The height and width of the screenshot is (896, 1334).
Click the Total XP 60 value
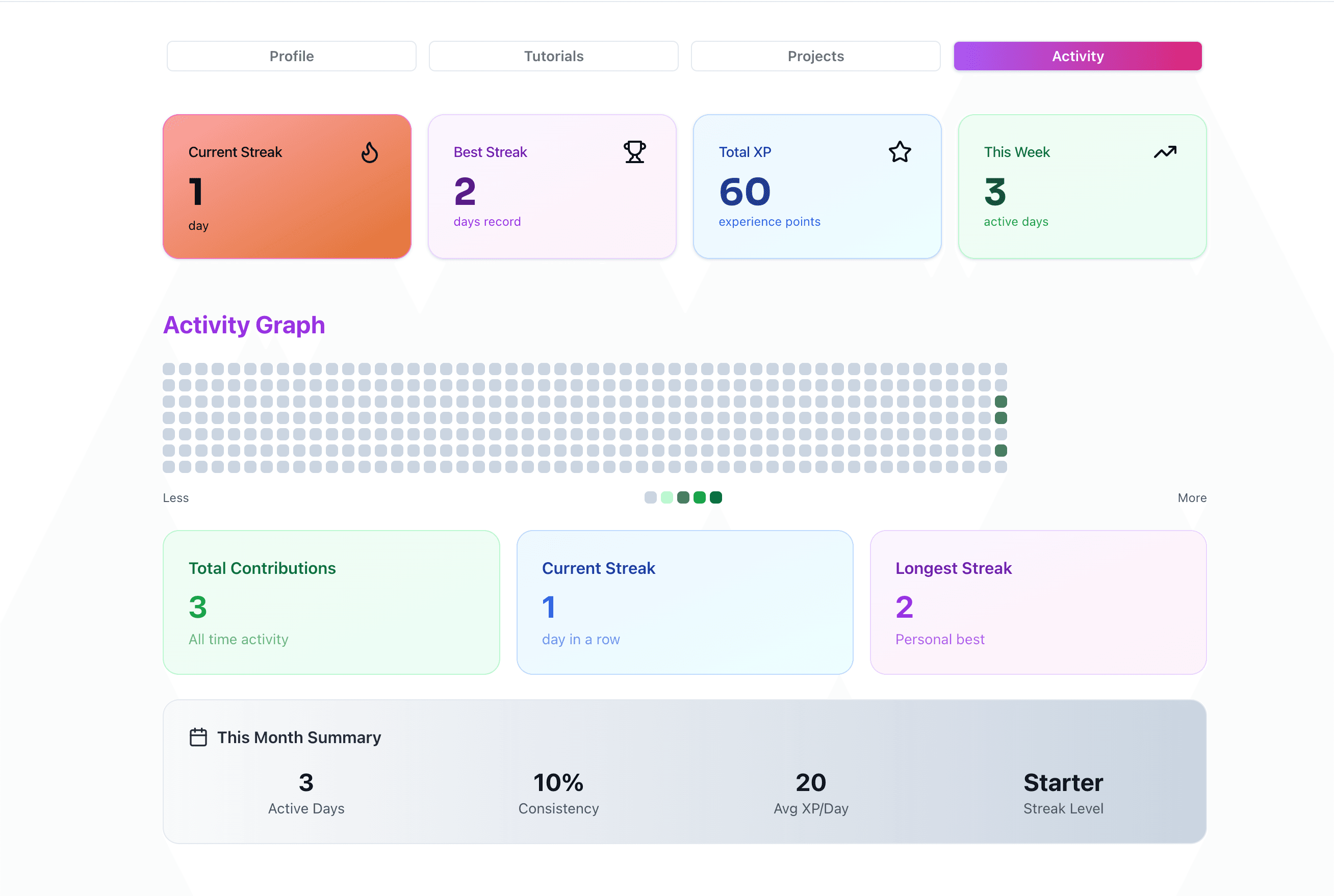point(745,192)
